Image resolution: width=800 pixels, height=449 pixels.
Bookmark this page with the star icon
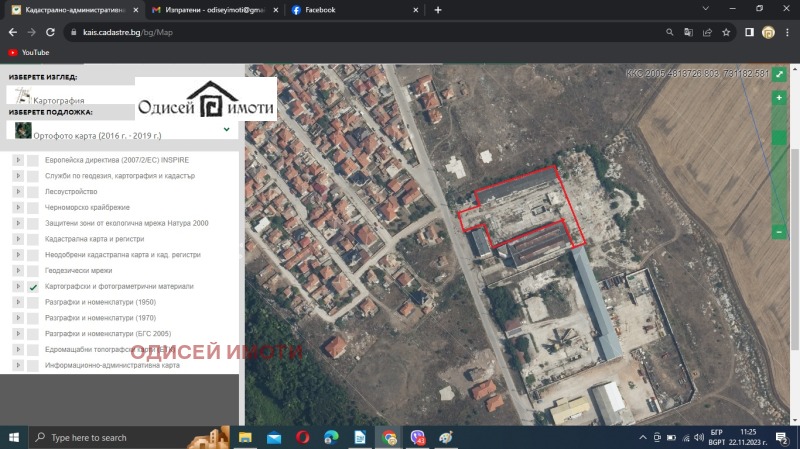click(x=726, y=32)
